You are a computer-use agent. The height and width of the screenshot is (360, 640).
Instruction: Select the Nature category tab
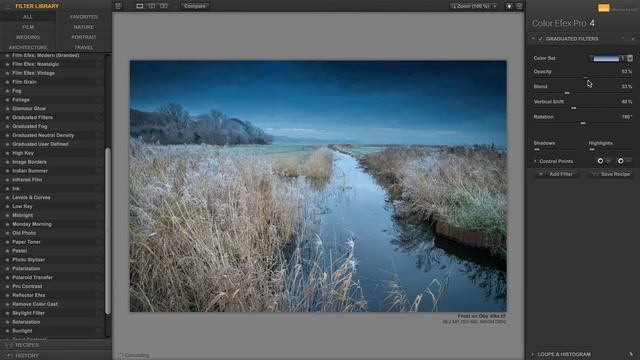pyautogui.click(x=84, y=27)
